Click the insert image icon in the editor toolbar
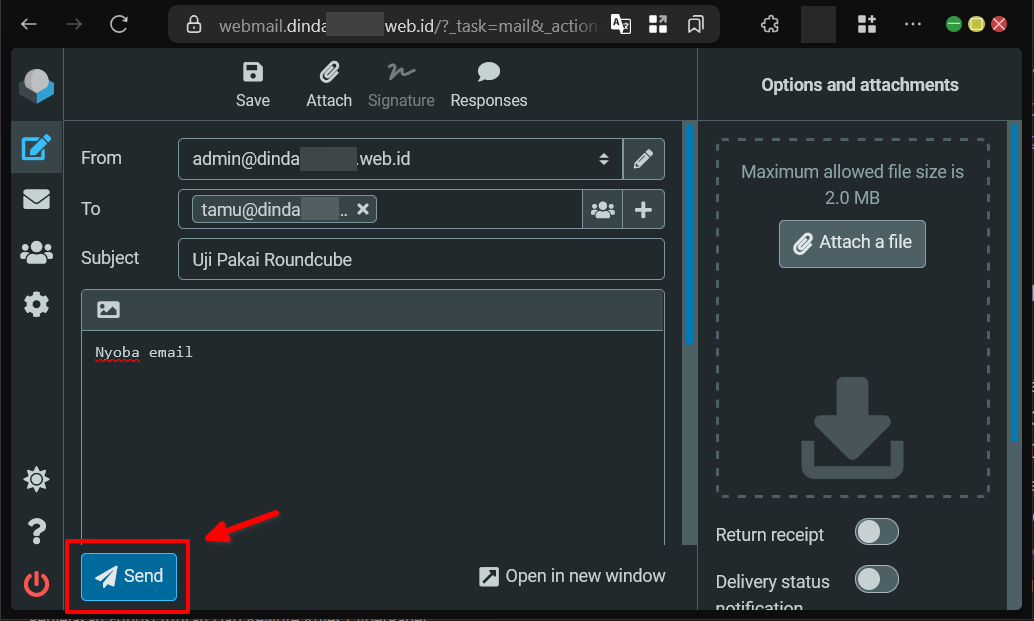Viewport: 1034px width, 621px height. (108, 310)
